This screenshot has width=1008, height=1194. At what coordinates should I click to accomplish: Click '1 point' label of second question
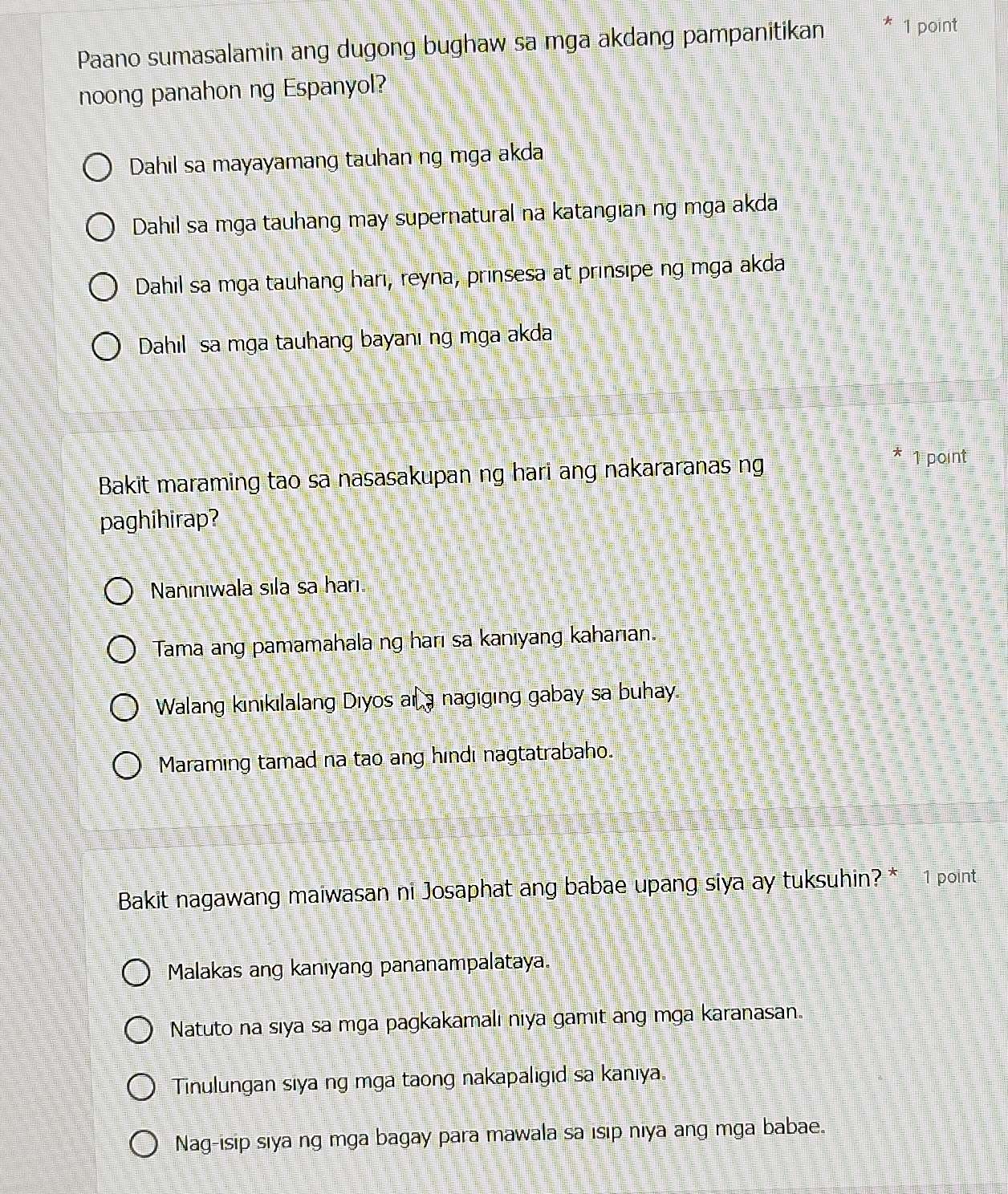[x=940, y=457]
